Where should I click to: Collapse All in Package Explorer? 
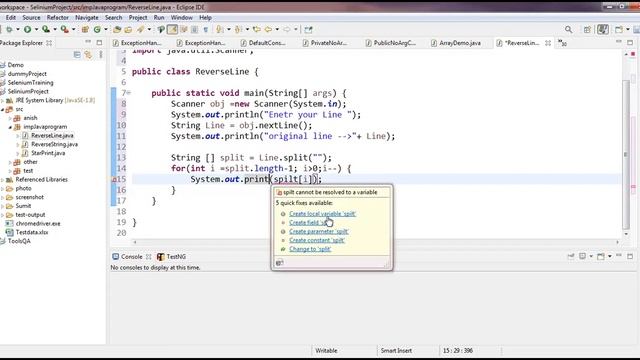(77, 54)
